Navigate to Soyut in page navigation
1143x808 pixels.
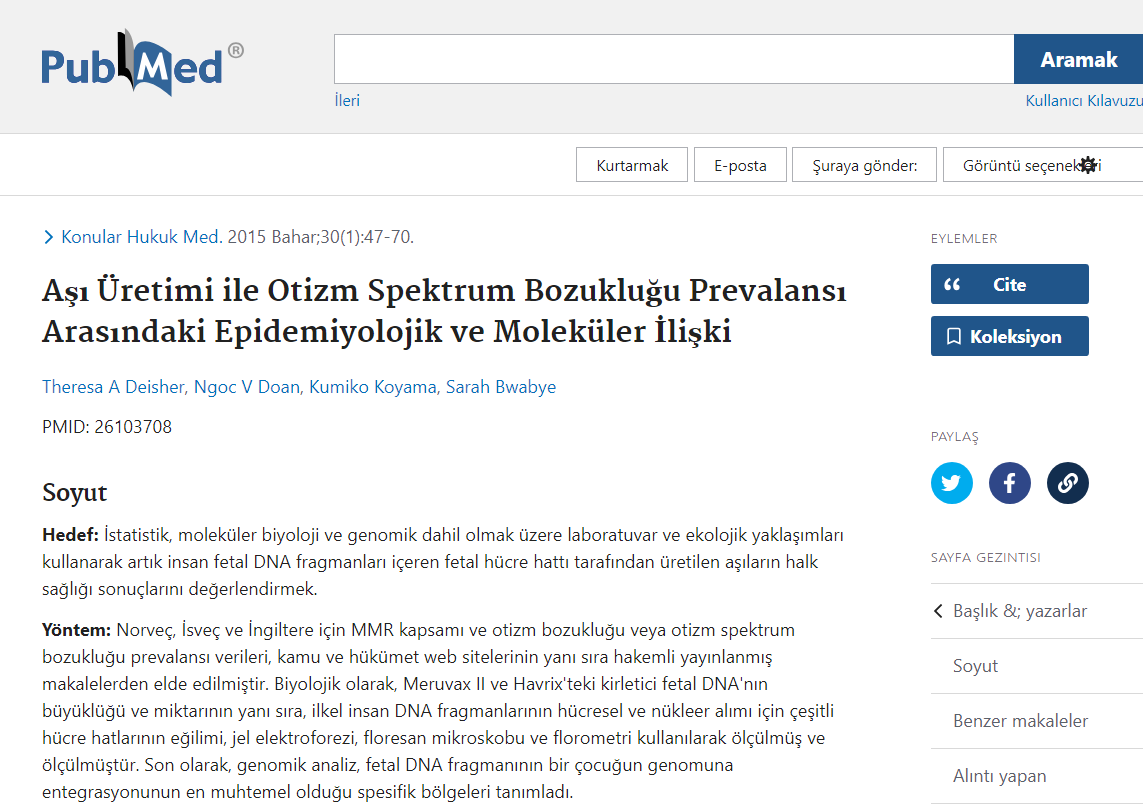975,666
